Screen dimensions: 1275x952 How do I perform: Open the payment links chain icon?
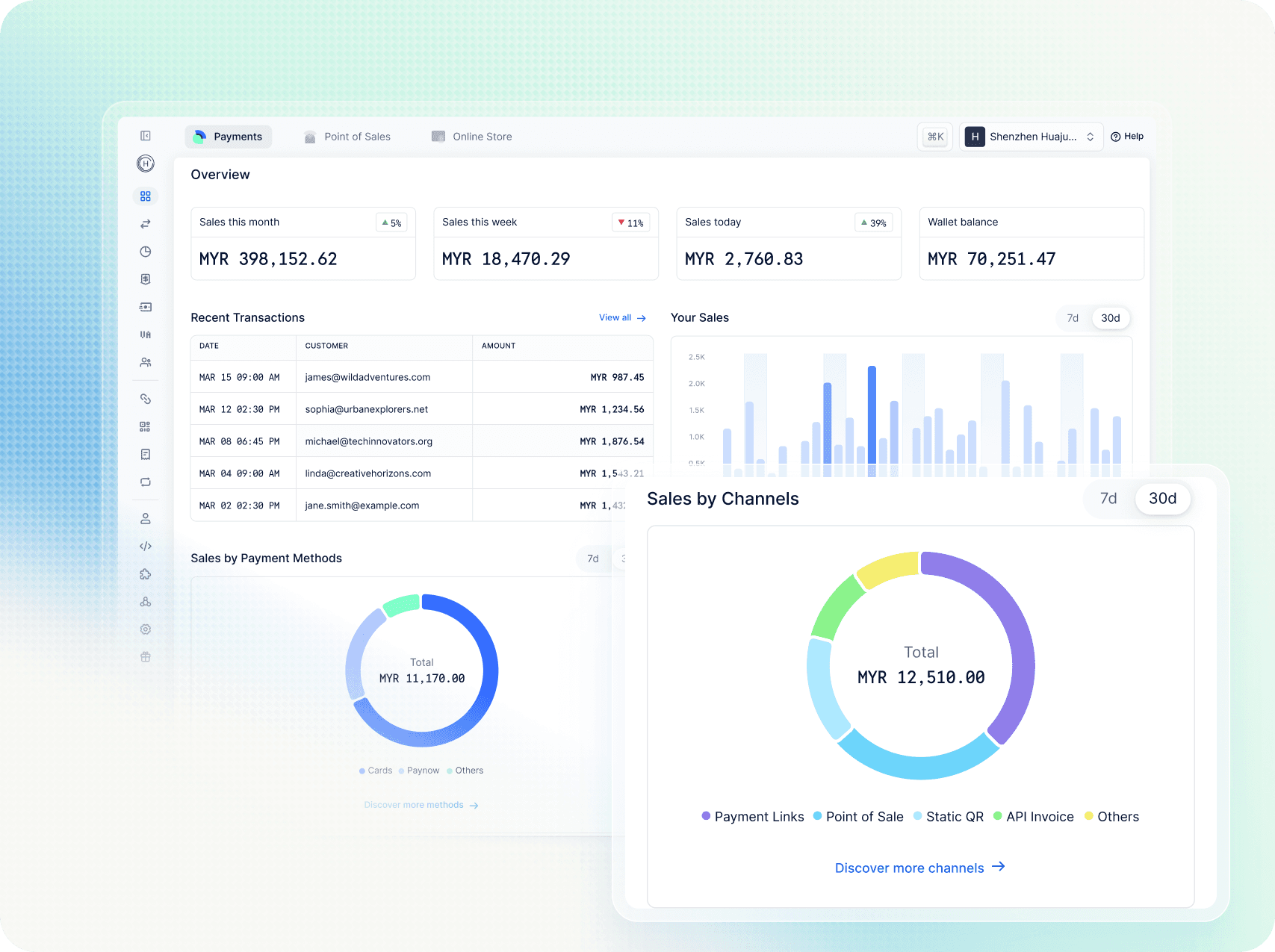[x=146, y=399]
